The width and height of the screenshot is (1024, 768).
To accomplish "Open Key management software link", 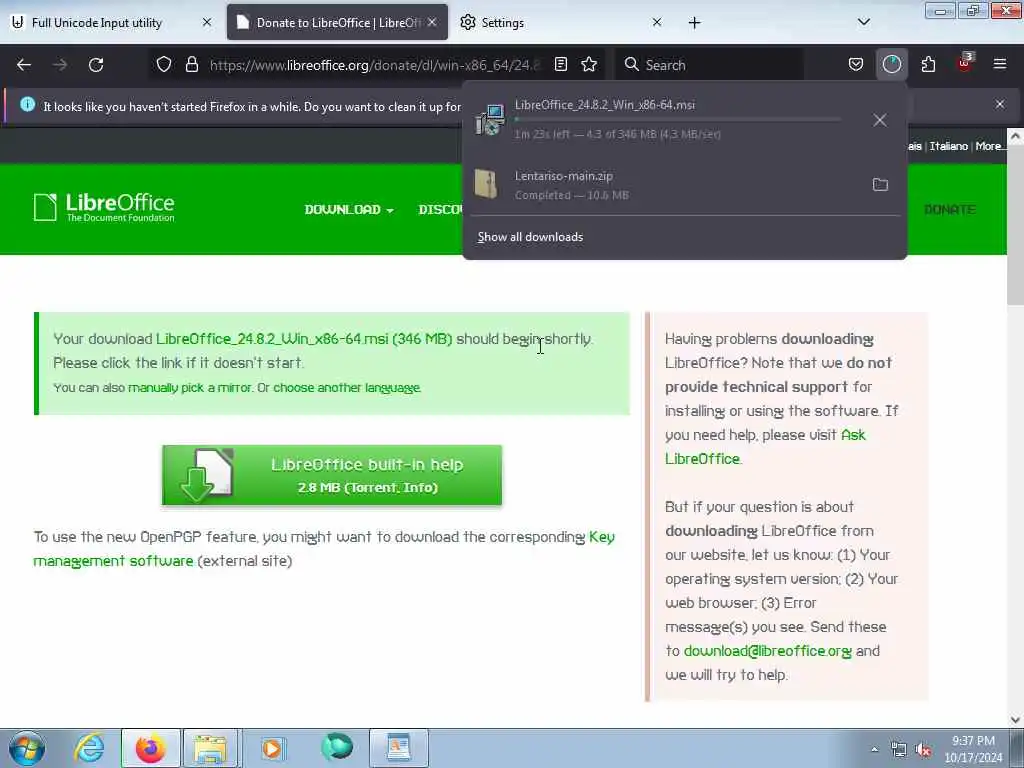I will pyautogui.click(x=324, y=549).
